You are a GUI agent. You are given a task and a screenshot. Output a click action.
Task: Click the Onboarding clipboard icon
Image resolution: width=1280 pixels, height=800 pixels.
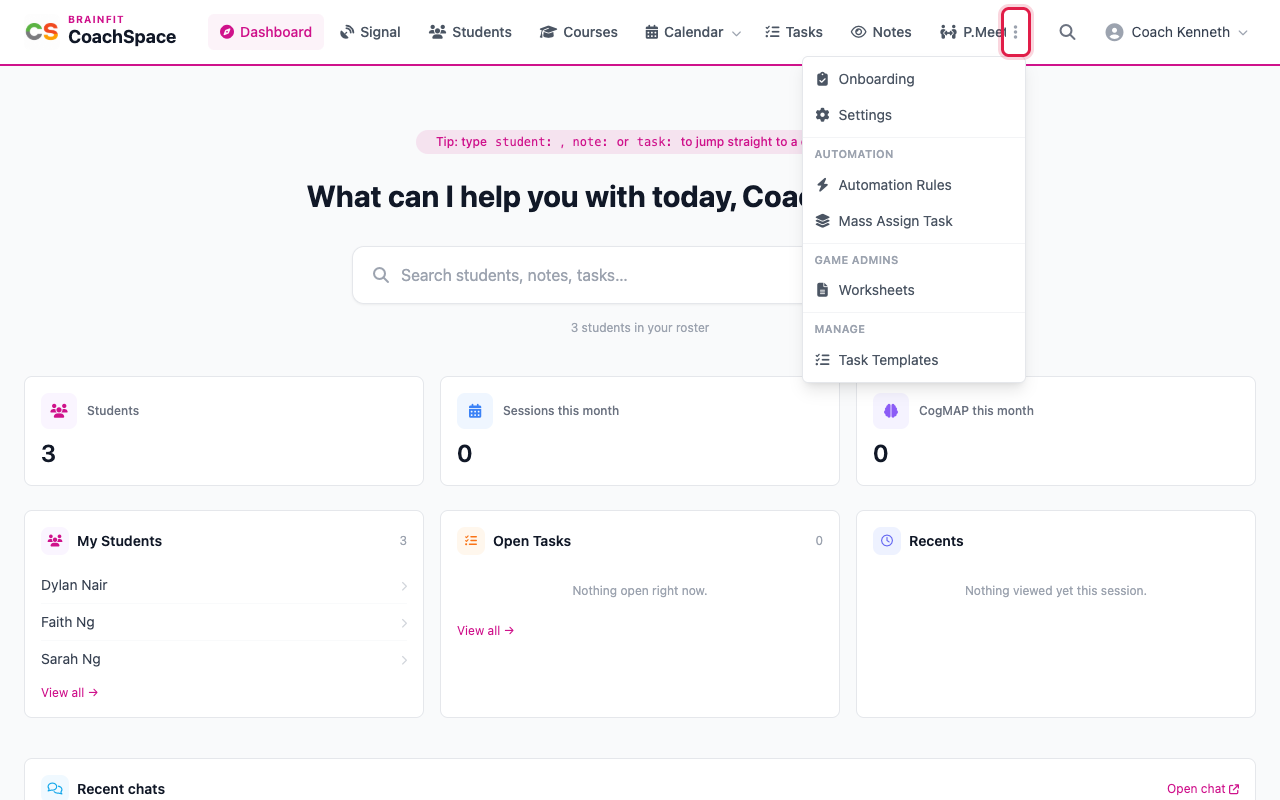click(x=822, y=79)
